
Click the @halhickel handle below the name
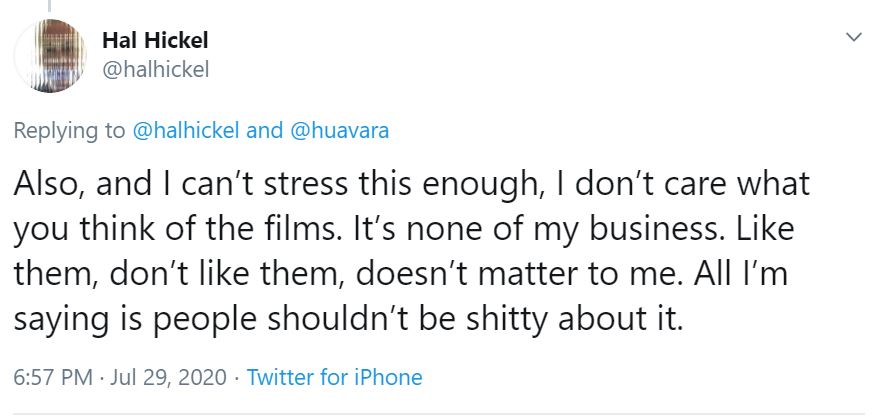(x=156, y=68)
